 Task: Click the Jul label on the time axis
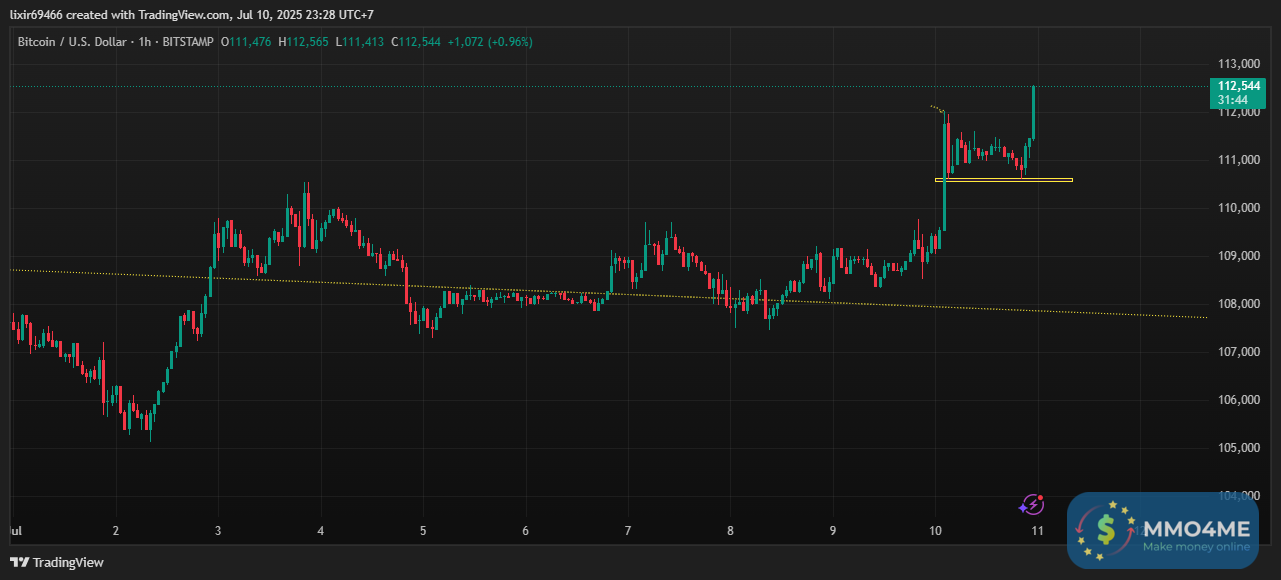click(15, 530)
